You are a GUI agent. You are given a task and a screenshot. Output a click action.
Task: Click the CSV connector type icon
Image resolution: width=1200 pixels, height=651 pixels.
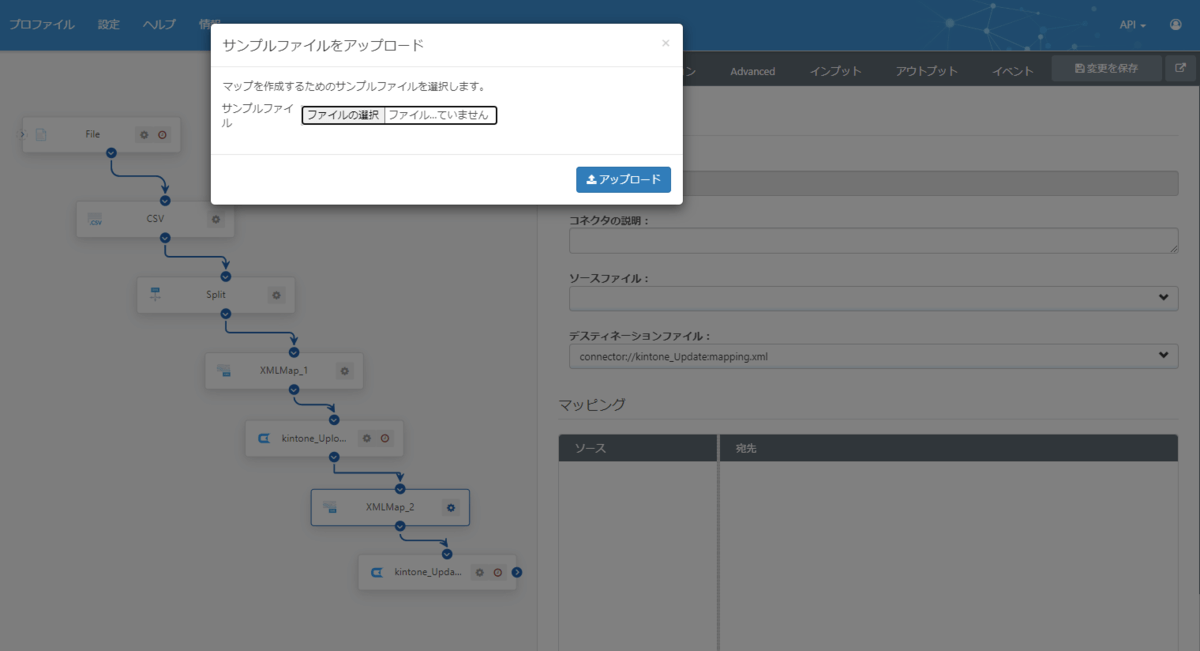point(95,219)
